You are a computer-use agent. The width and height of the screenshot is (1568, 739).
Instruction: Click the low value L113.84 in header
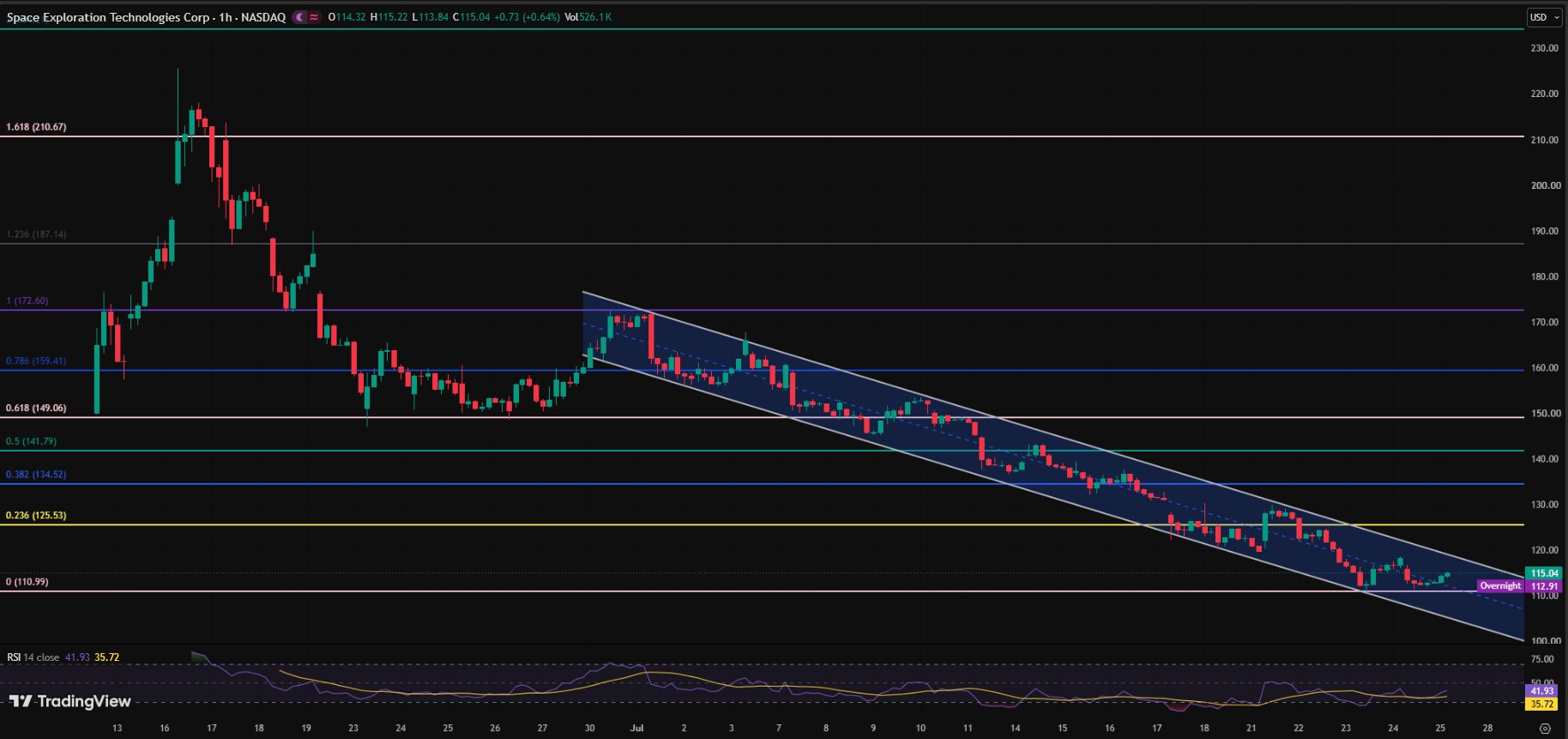coord(430,17)
